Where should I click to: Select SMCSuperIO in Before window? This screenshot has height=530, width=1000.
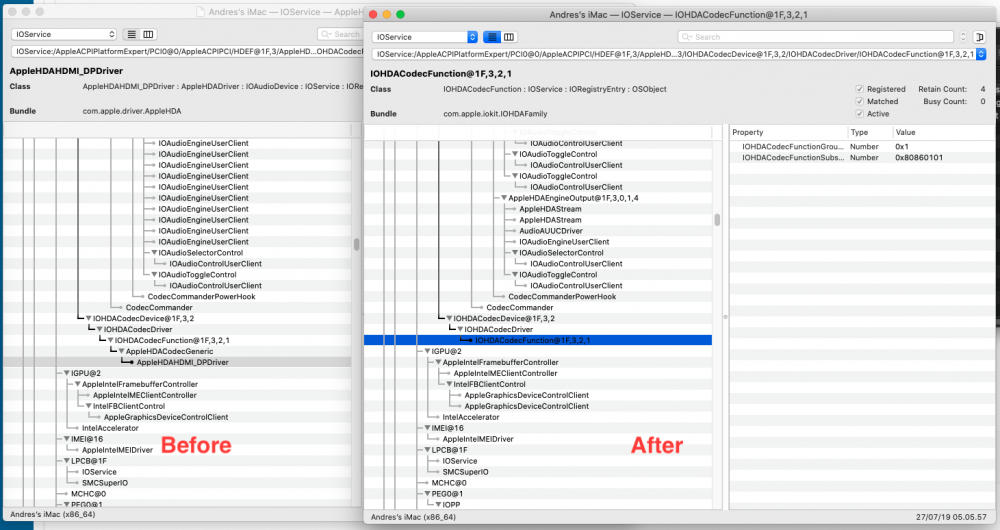[105, 483]
